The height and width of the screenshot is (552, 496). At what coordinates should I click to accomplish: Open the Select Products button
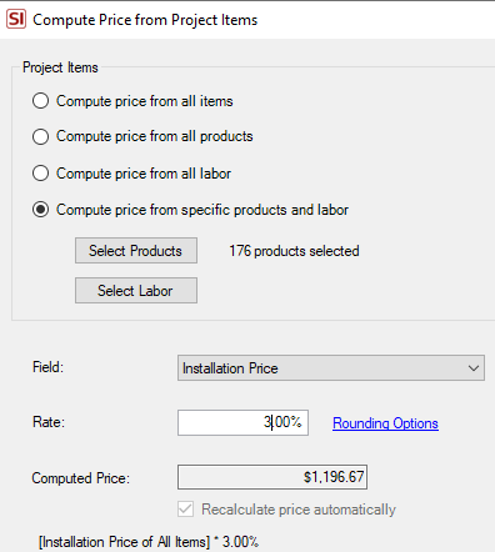pyautogui.click(x=136, y=251)
